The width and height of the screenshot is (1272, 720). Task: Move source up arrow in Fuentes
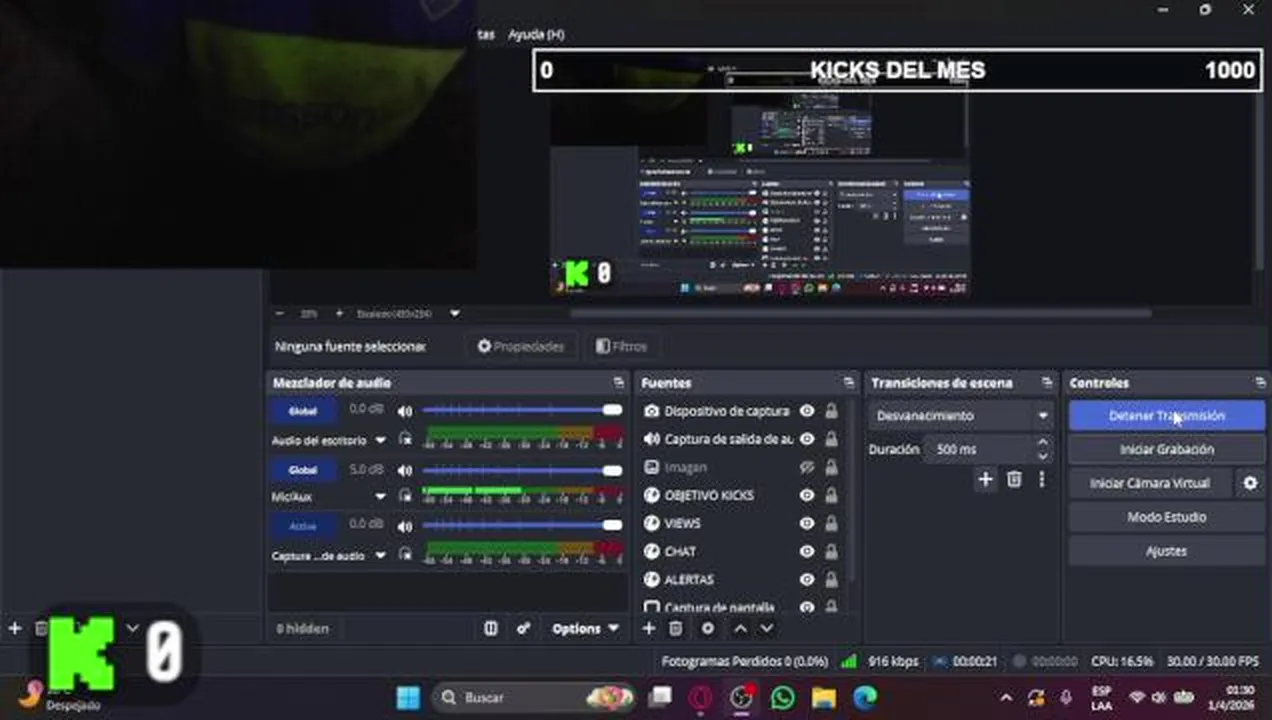pos(740,629)
